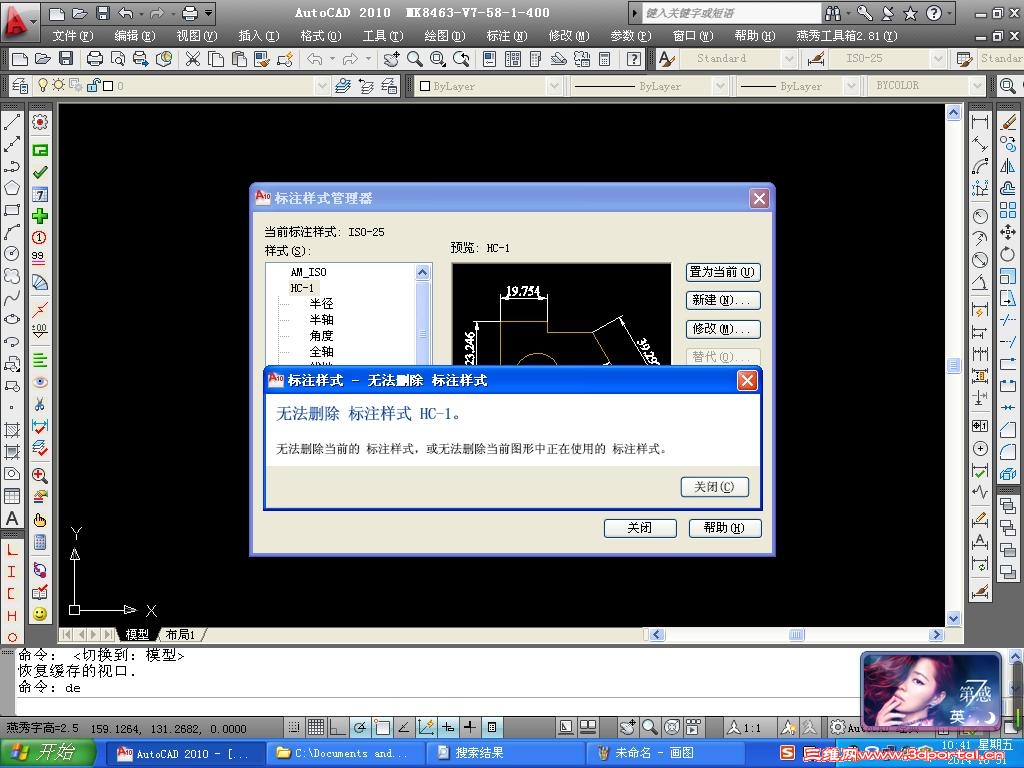Select the Table draw tool

12,496
